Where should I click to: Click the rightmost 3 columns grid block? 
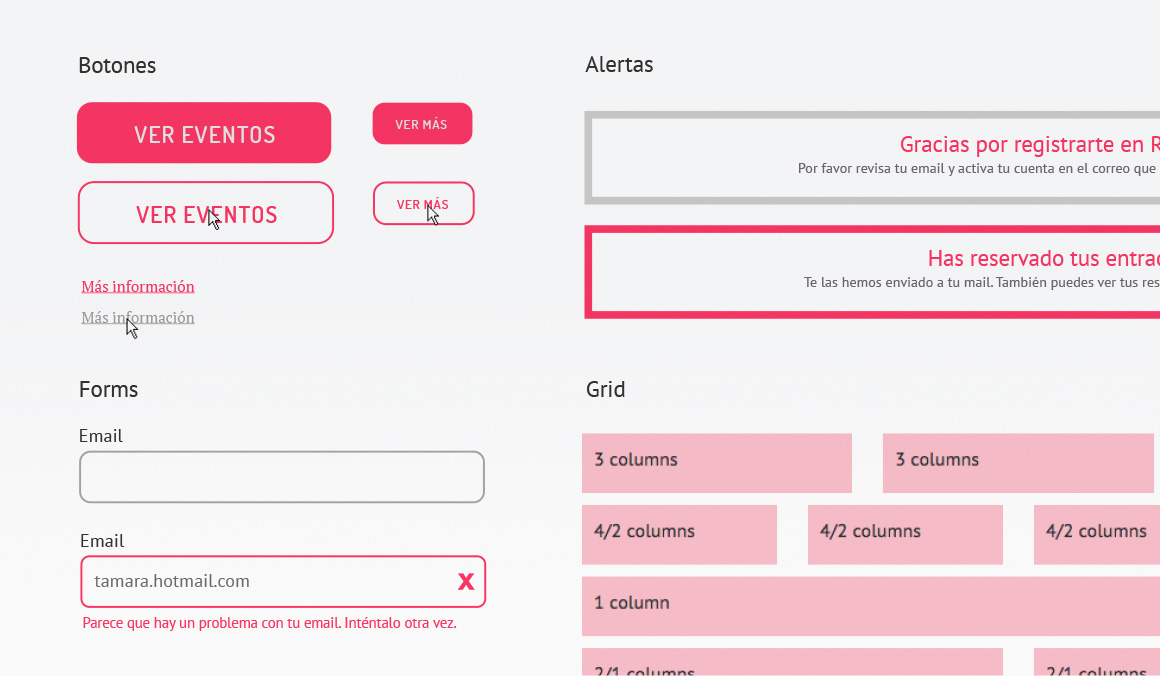coord(1017,462)
